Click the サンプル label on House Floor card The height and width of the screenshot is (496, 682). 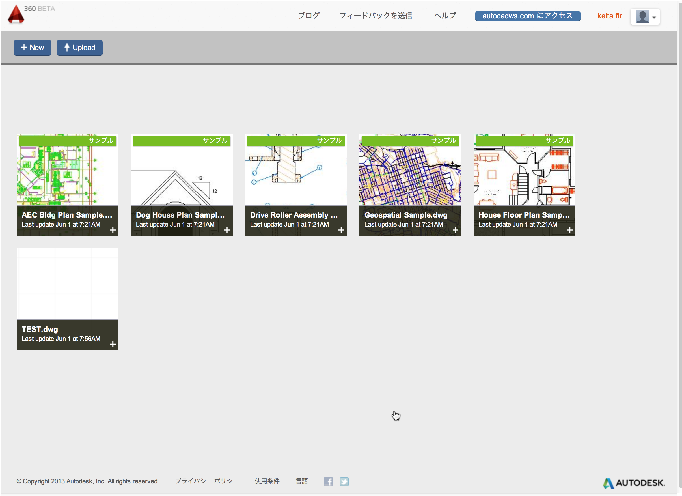click(x=558, y=141)
